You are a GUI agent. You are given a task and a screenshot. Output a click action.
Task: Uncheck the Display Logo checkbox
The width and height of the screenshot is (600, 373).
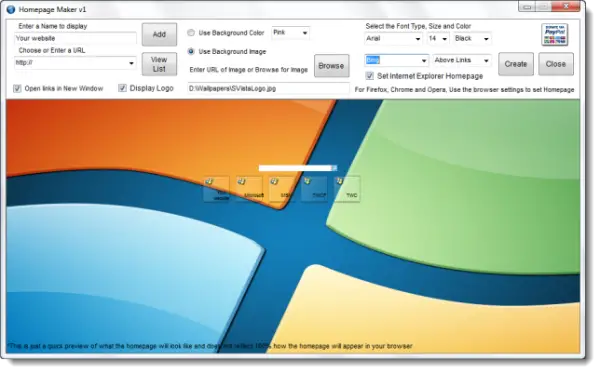tap(122, 88)
